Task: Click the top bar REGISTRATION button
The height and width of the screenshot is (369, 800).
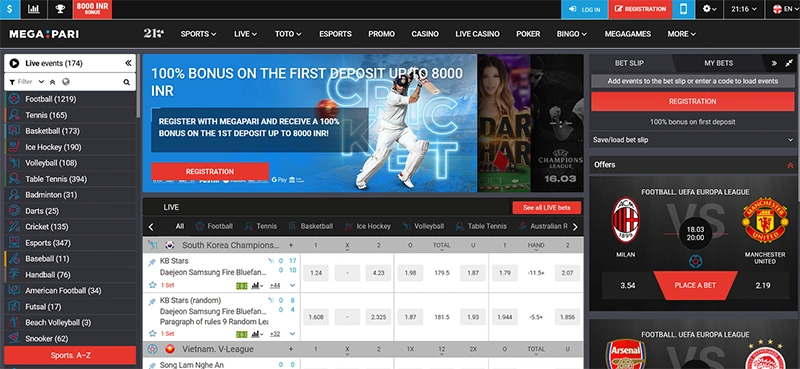Action: (640, 9)
